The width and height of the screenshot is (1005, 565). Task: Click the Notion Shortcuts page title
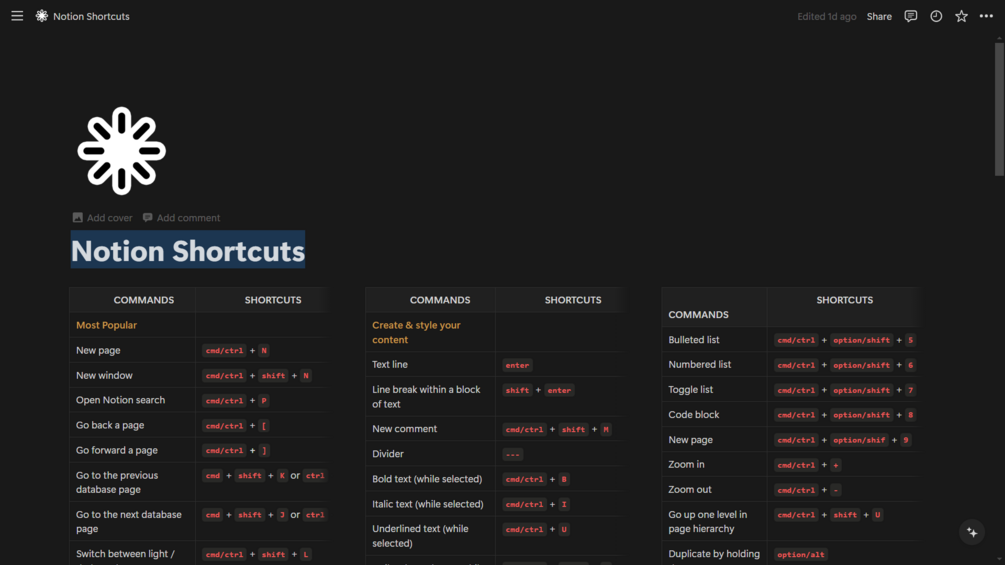tap(188, 250)
